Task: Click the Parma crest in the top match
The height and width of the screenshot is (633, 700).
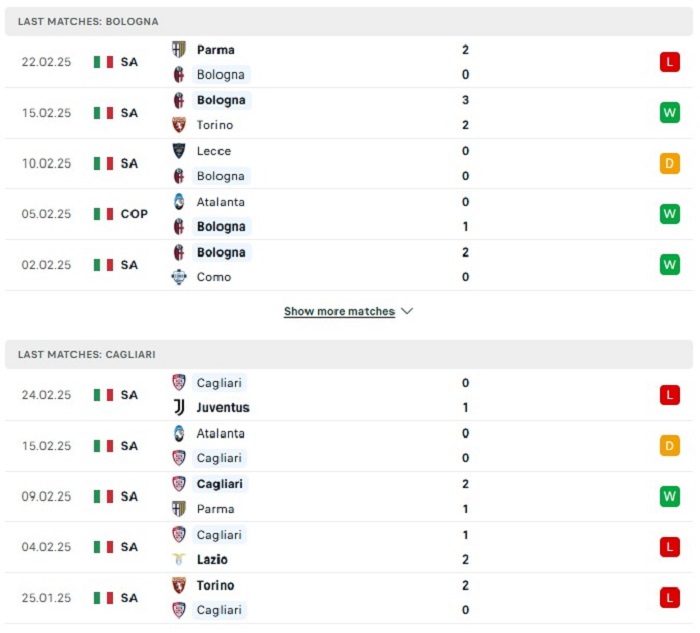Action: click(x=179, y=49)
